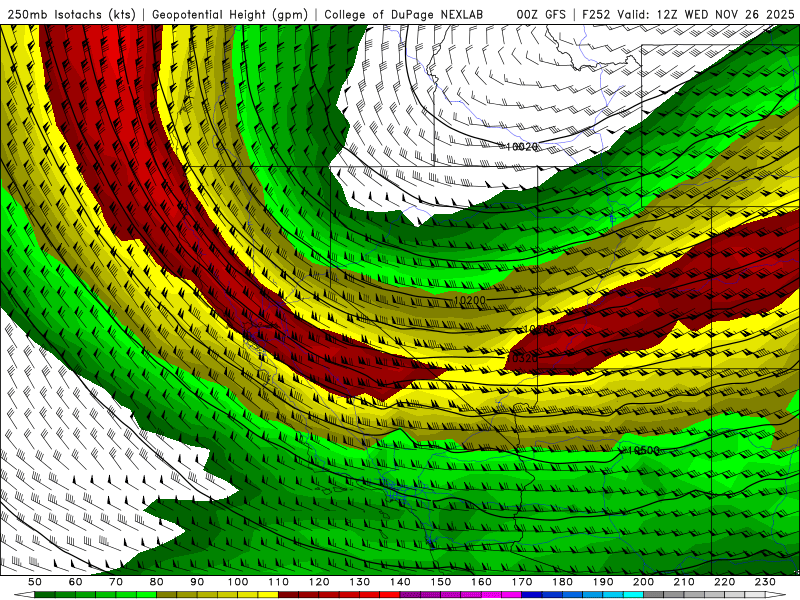Click the 70 knot legend label
This screenshot has width=800, height=600.
[116, 582]
